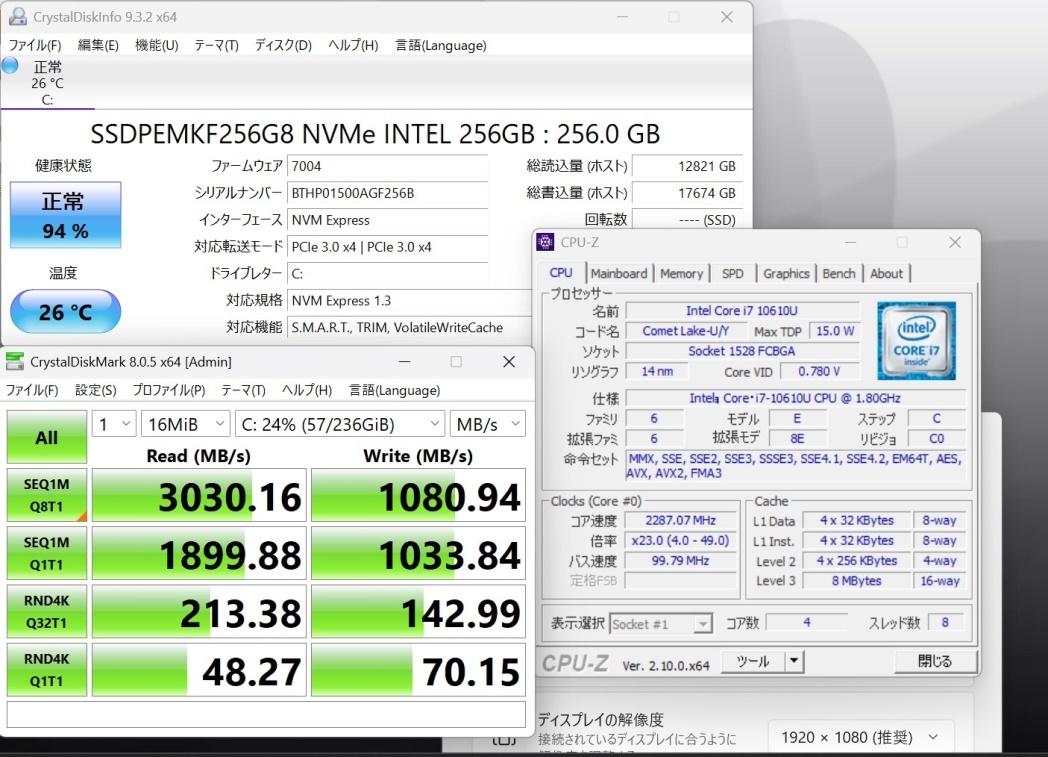Click the processor name Intel Core i7 10610U
Viewport: 1048px width, 757px height.
[742, 311]
